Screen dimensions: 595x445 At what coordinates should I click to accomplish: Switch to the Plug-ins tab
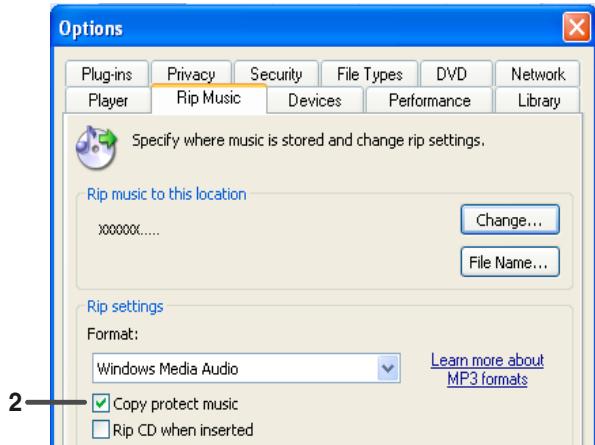[x=107, y=74]
